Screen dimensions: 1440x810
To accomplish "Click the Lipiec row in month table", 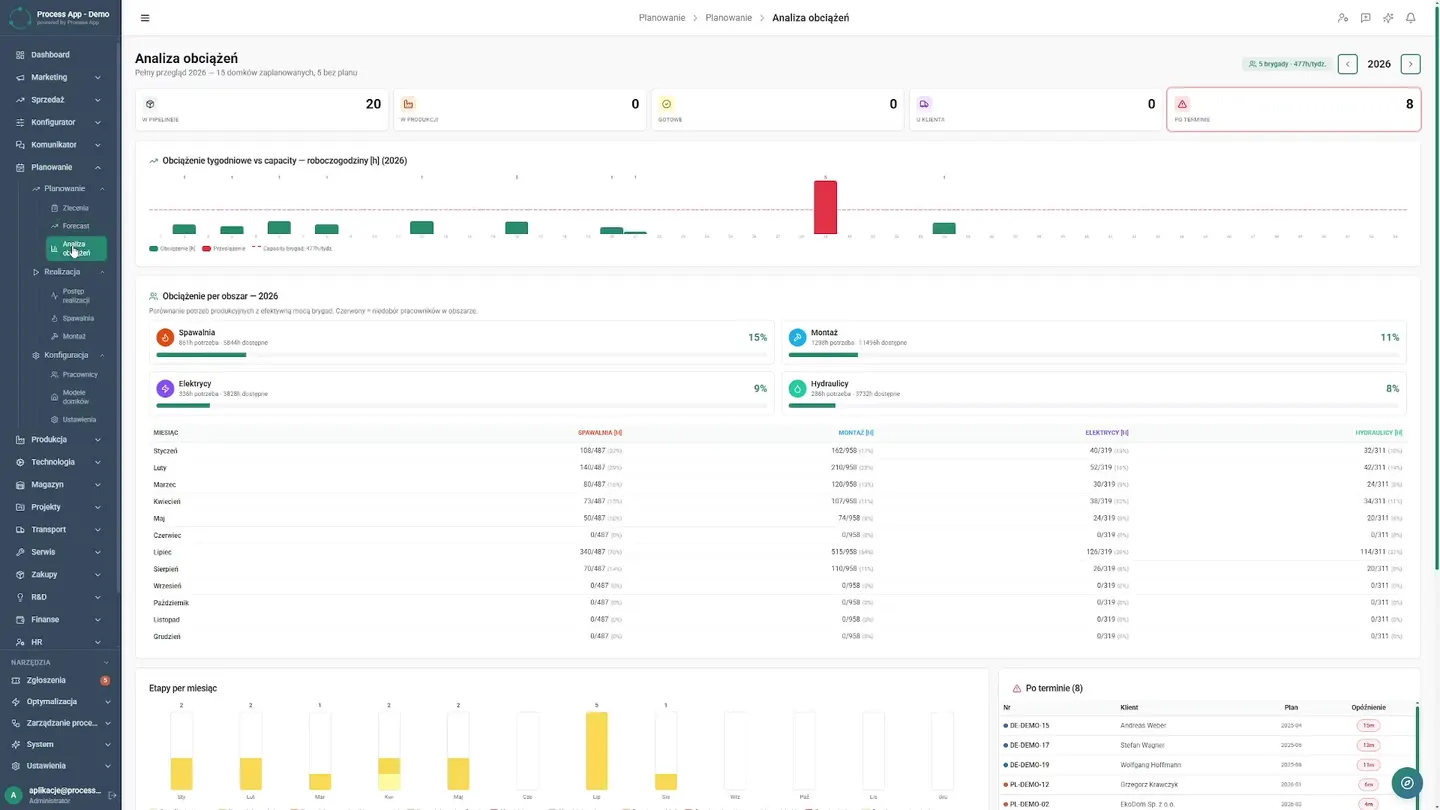I will [x=777, y=552].
